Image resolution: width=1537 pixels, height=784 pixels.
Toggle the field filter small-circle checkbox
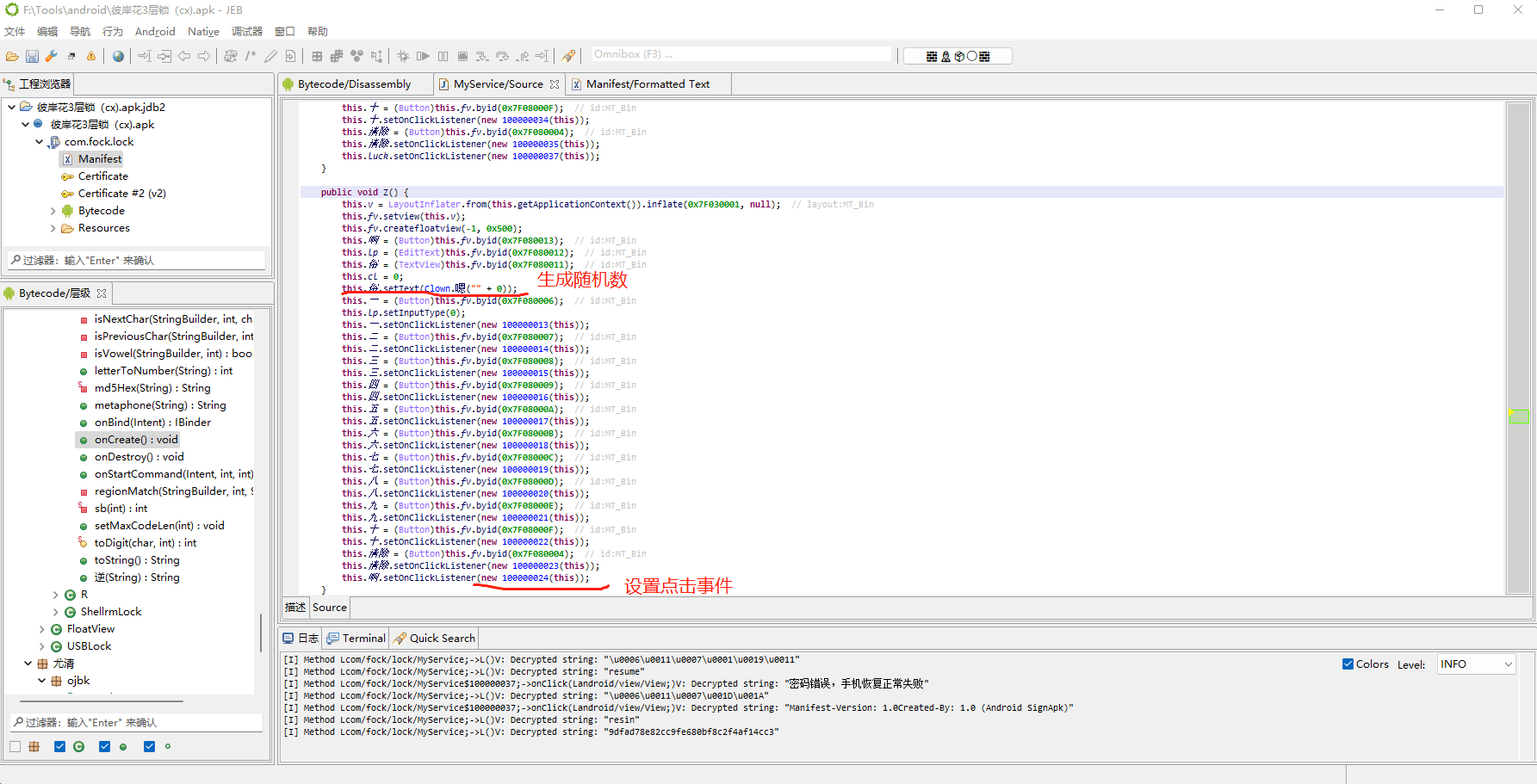pos(149,746)
